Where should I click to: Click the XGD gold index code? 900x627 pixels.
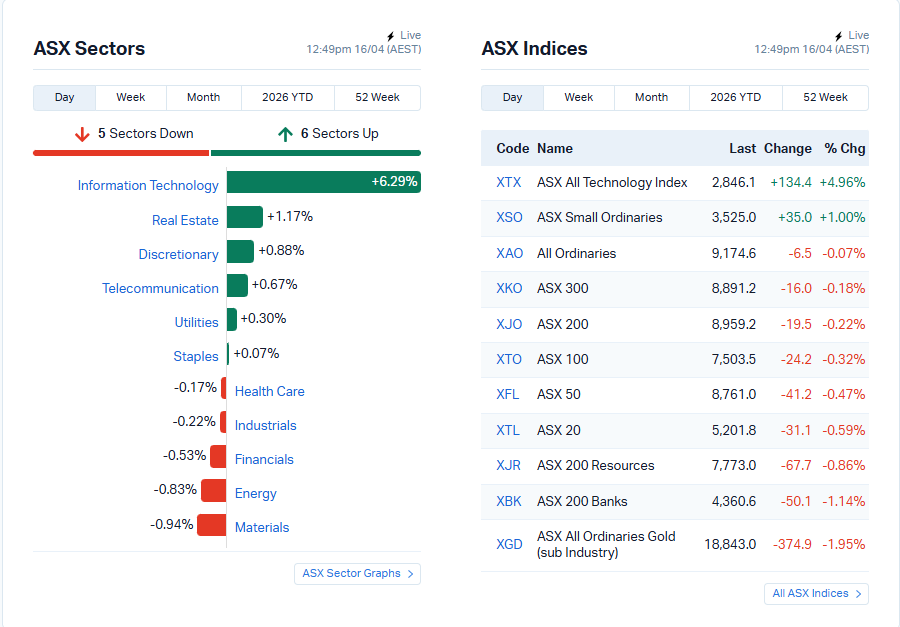(509, 545)
